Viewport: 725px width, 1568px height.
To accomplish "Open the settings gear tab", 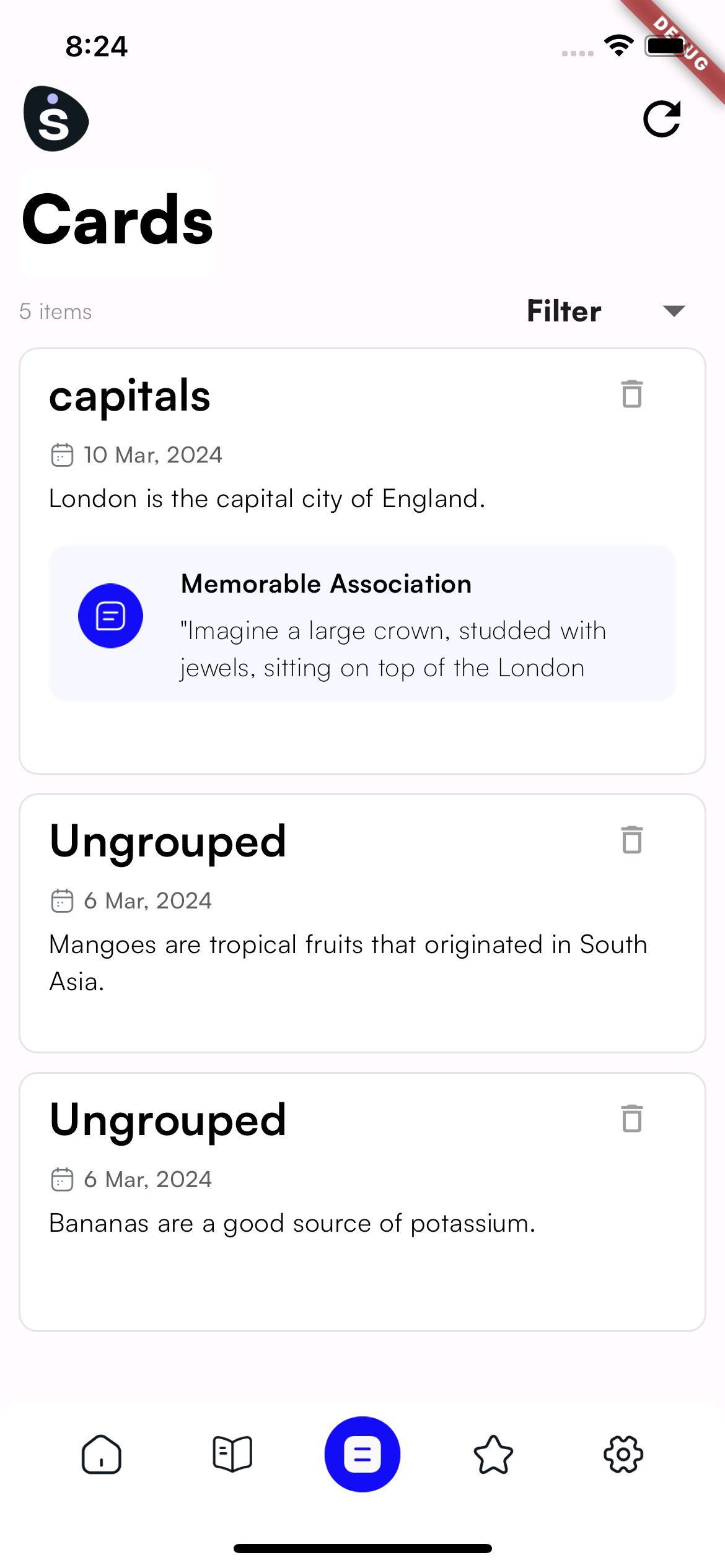I will click(623, 1454).
